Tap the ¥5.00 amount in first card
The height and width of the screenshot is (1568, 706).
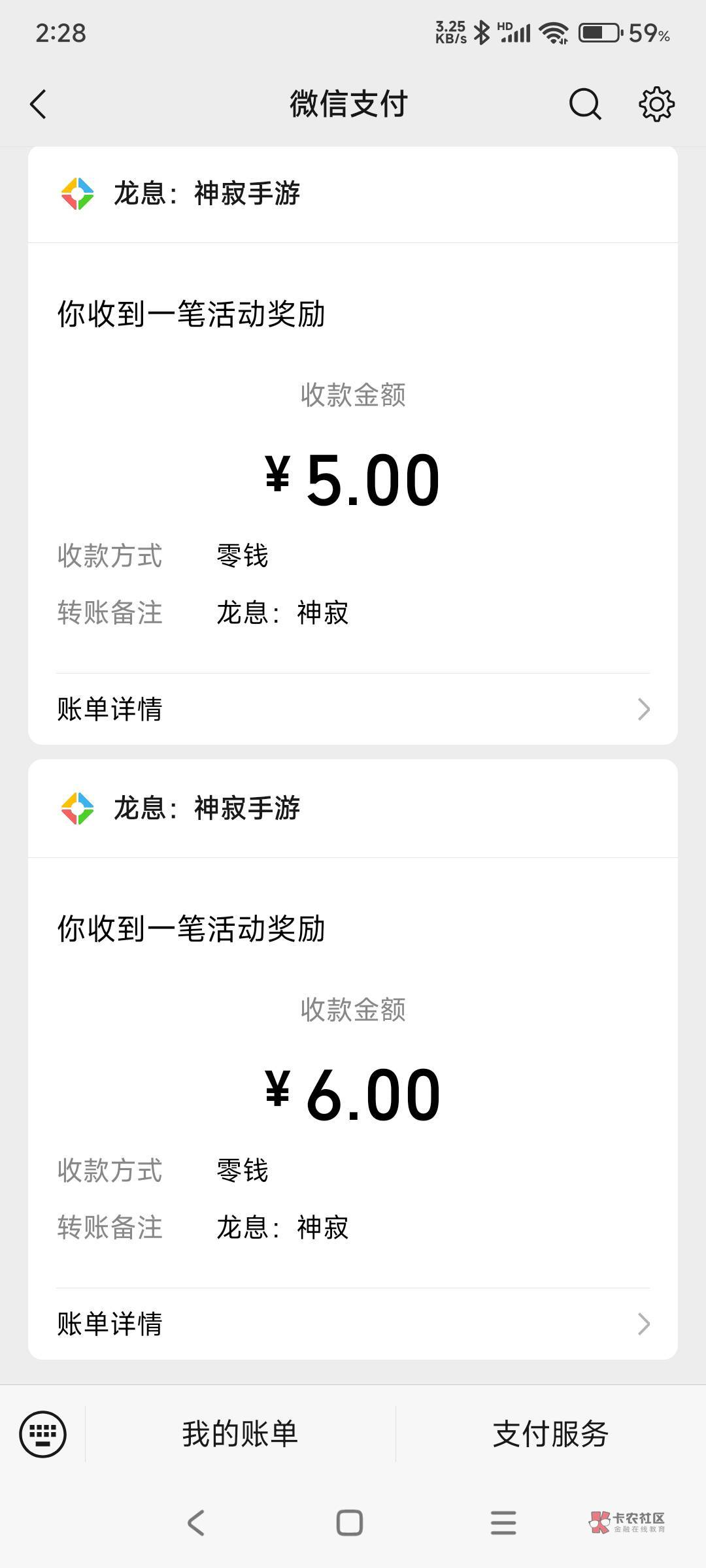coord(353,480)
